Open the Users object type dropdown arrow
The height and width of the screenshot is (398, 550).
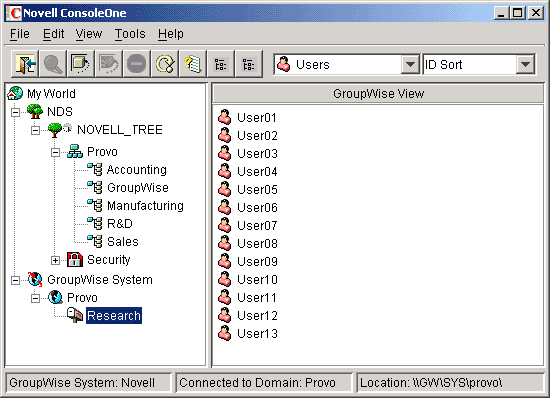[x=410, y=65]
